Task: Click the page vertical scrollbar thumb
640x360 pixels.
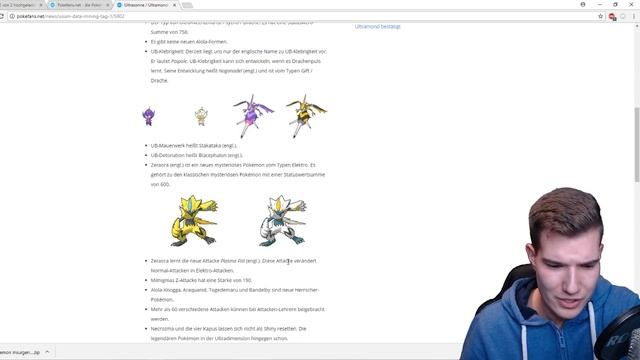Action: tap(637, 145)
